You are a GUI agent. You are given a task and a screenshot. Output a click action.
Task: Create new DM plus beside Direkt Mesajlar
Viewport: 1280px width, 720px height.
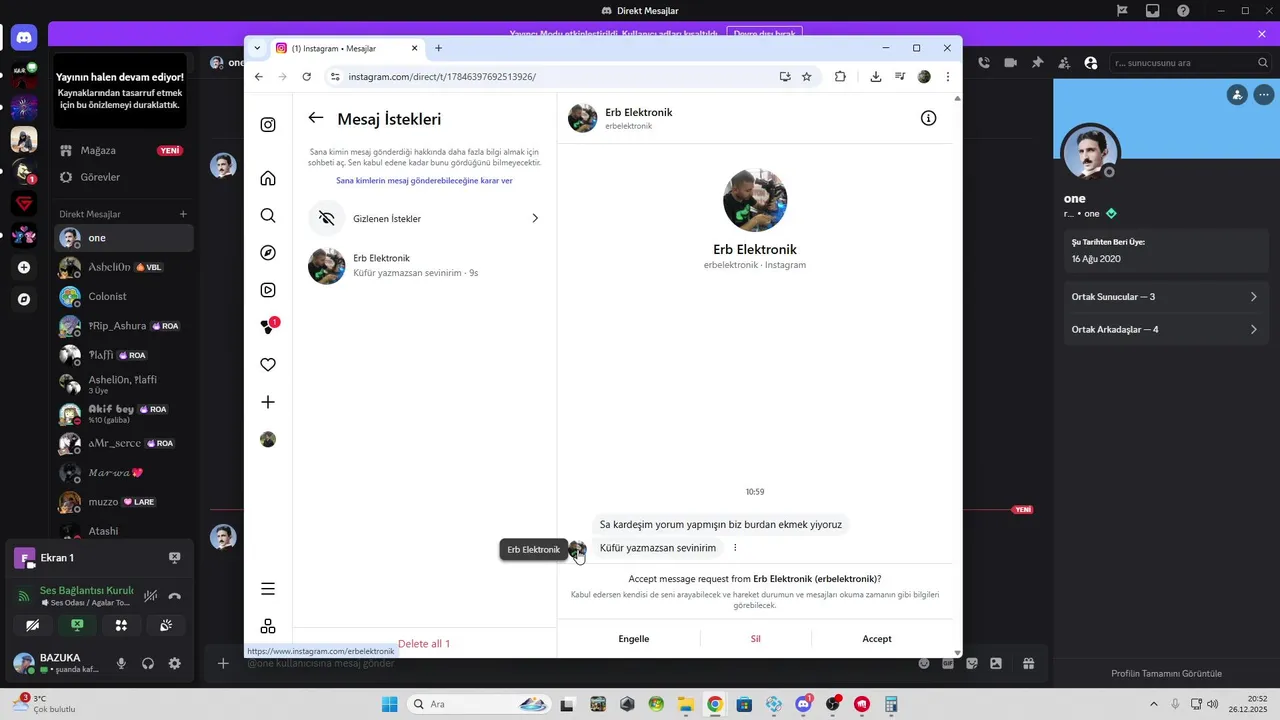pyautogui.click(x=183, y=214)
